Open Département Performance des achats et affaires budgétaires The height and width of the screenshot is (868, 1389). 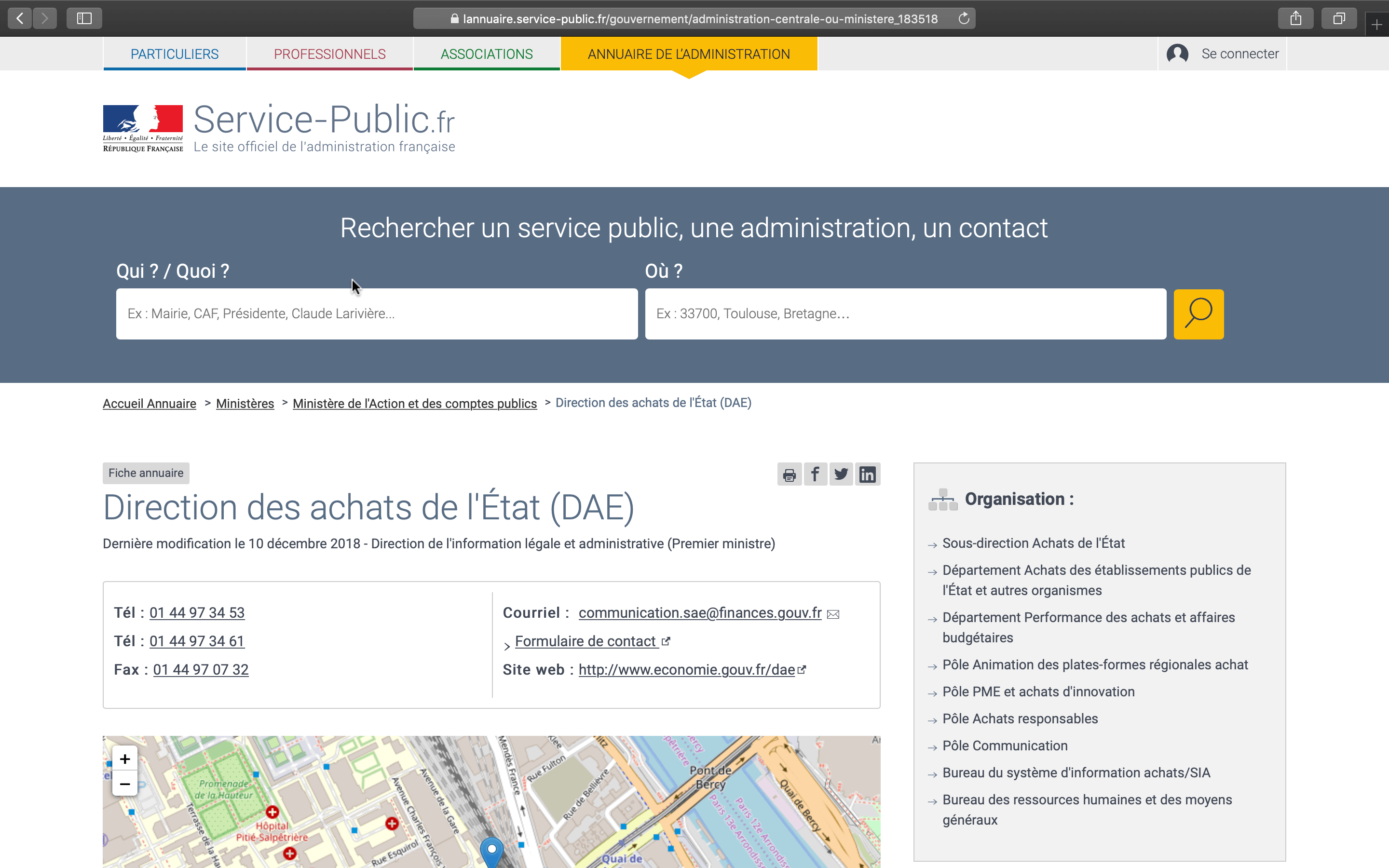[1088, 627]
